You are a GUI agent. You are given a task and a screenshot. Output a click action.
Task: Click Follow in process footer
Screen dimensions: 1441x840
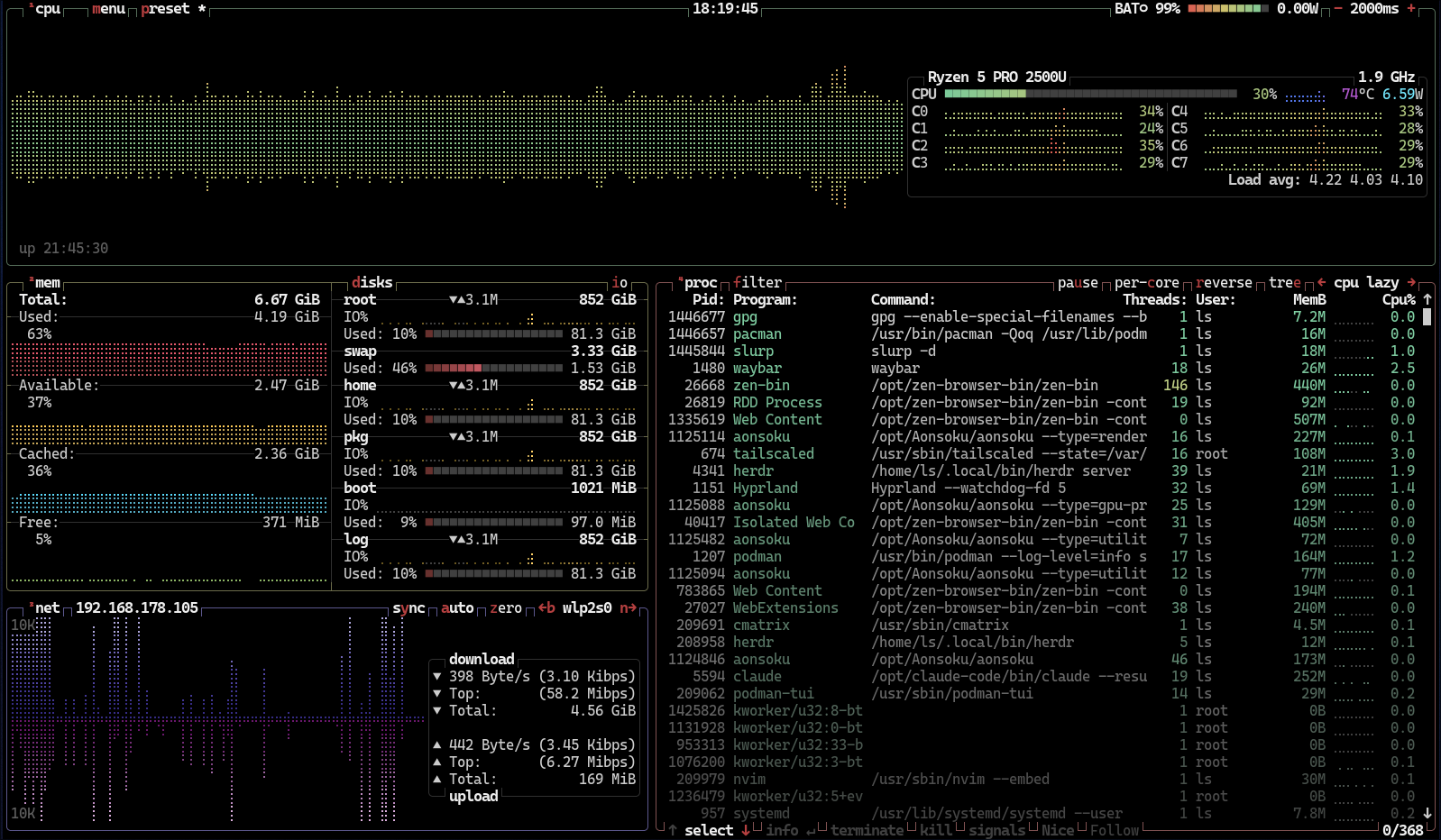point(1115,830)
